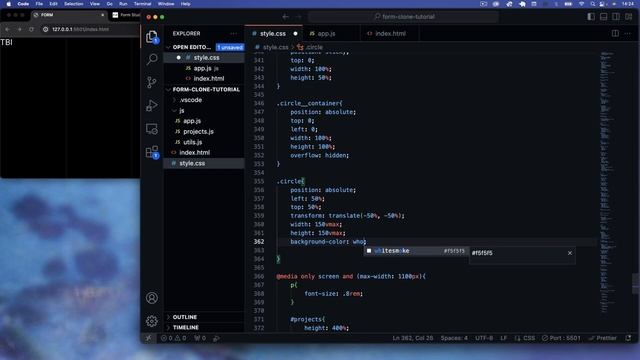This screenshot has width=640, height=360.
Task: Switch to the app.js editor tab
Action: coord(326,33)
